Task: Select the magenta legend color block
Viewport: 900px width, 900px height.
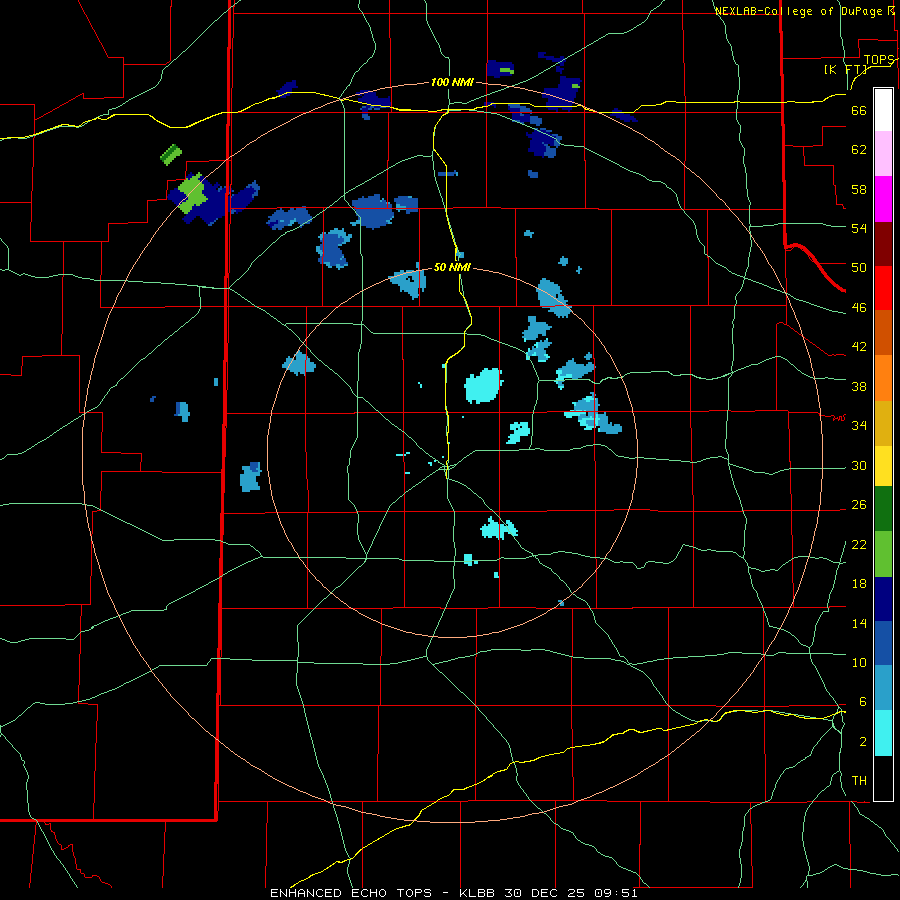Action: click(883, 199)
